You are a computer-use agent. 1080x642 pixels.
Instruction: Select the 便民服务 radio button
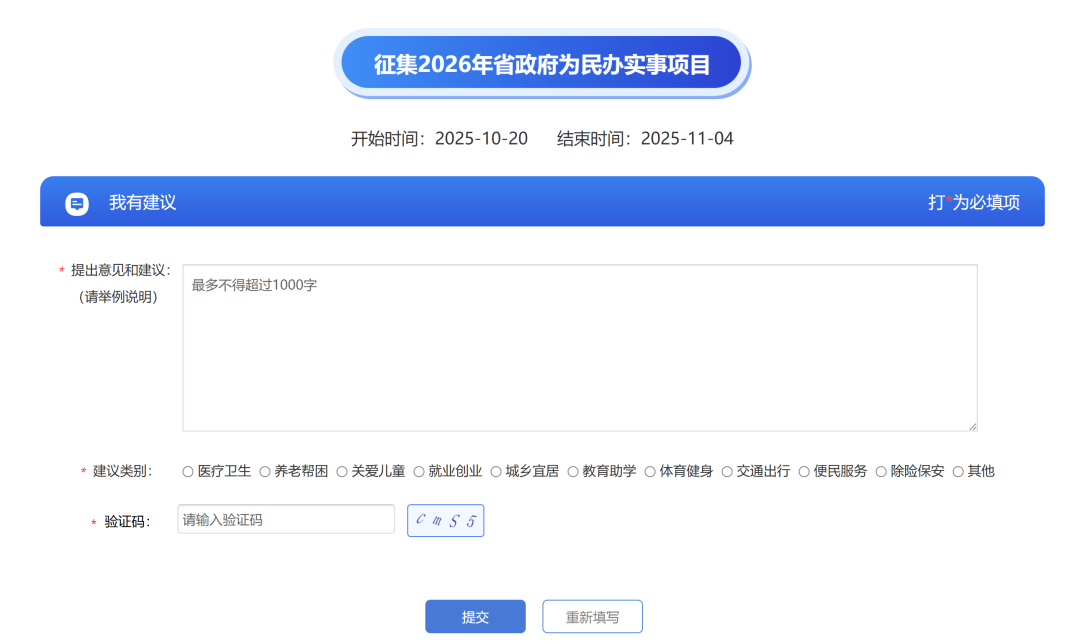[804, 472]
